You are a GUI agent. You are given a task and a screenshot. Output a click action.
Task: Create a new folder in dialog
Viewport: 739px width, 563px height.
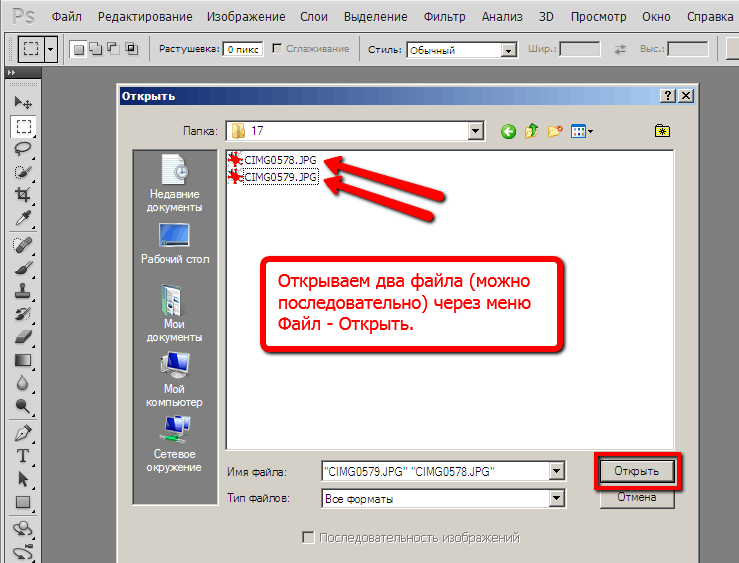[x=555, y=131]
